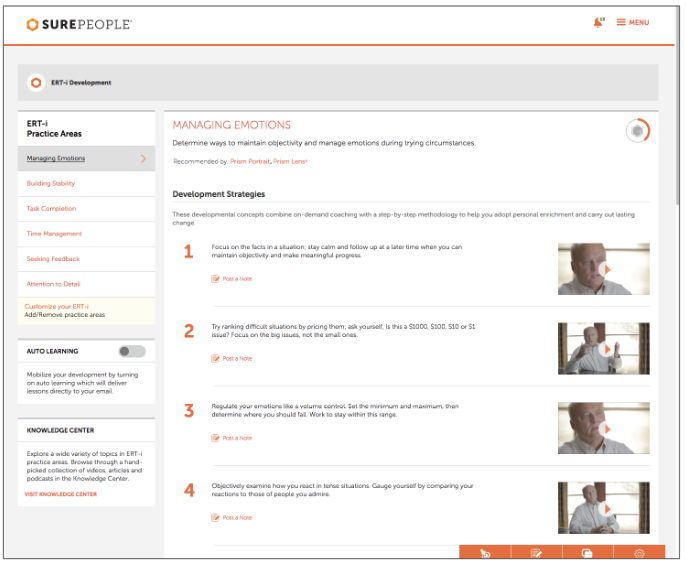Click the settings gear icon in bottom toolbar
The width and height of the screenshot is (686, 566).
(x=639, y=553)
